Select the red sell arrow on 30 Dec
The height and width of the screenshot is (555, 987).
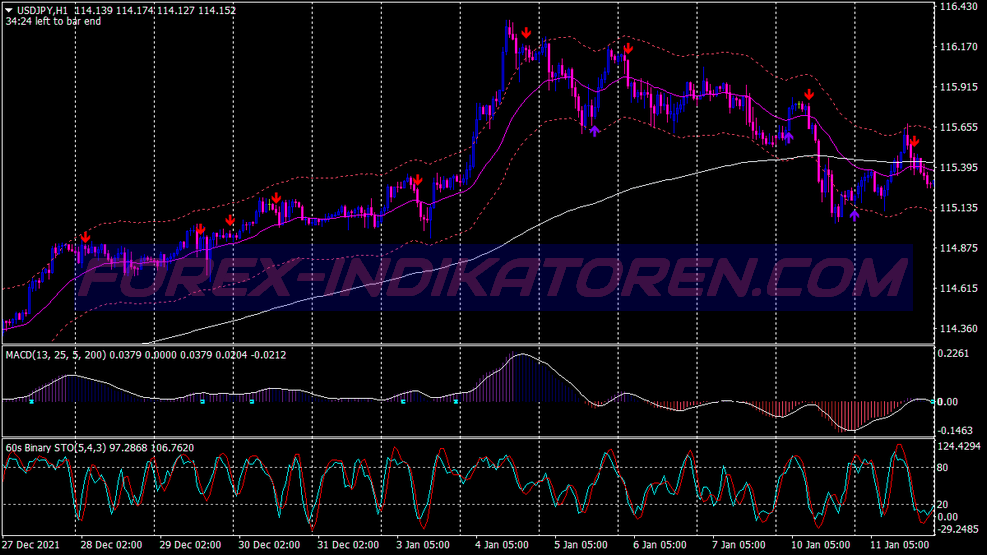coord(276,198)
